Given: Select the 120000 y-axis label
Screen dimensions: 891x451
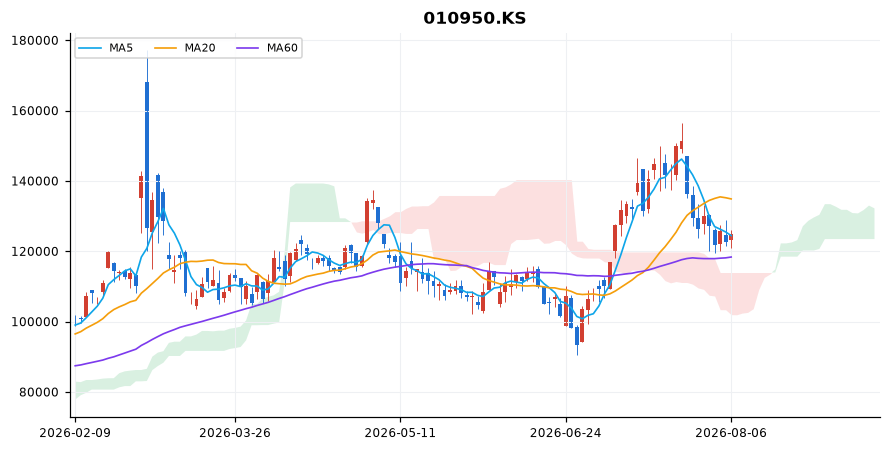Looking at the screenshot, I should pos(35,252).
